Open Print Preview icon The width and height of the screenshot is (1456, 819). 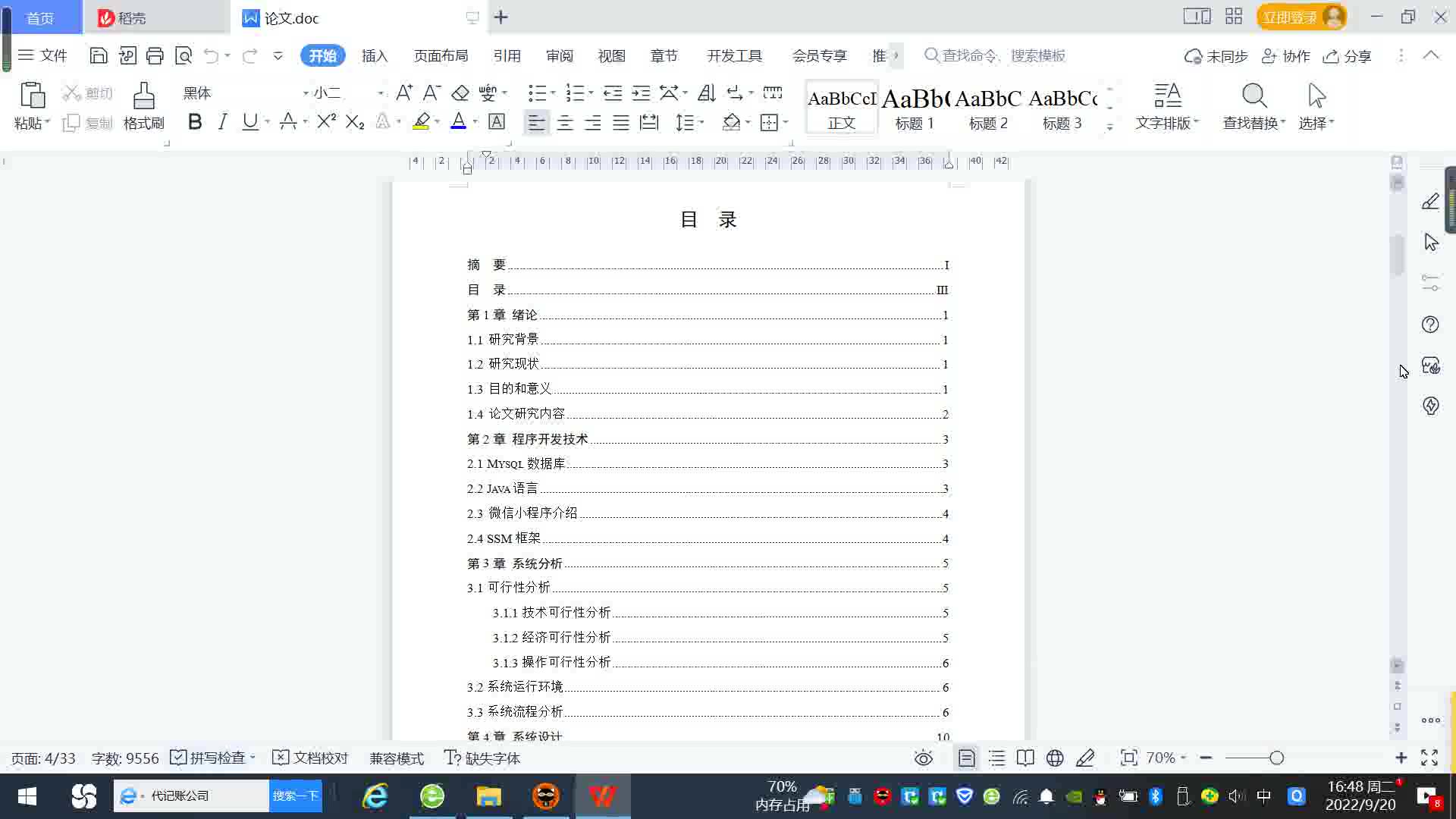pyautogui.click(x=184, y=55)
